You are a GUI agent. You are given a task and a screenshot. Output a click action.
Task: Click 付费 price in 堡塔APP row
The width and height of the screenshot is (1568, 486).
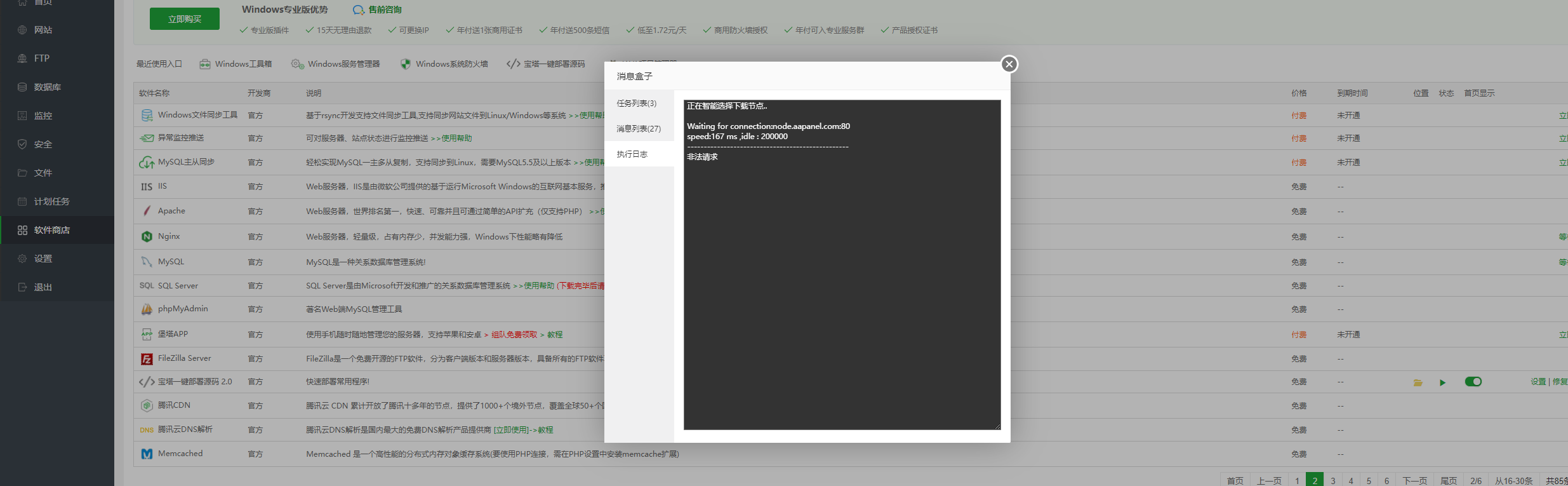click(1299, 335)
